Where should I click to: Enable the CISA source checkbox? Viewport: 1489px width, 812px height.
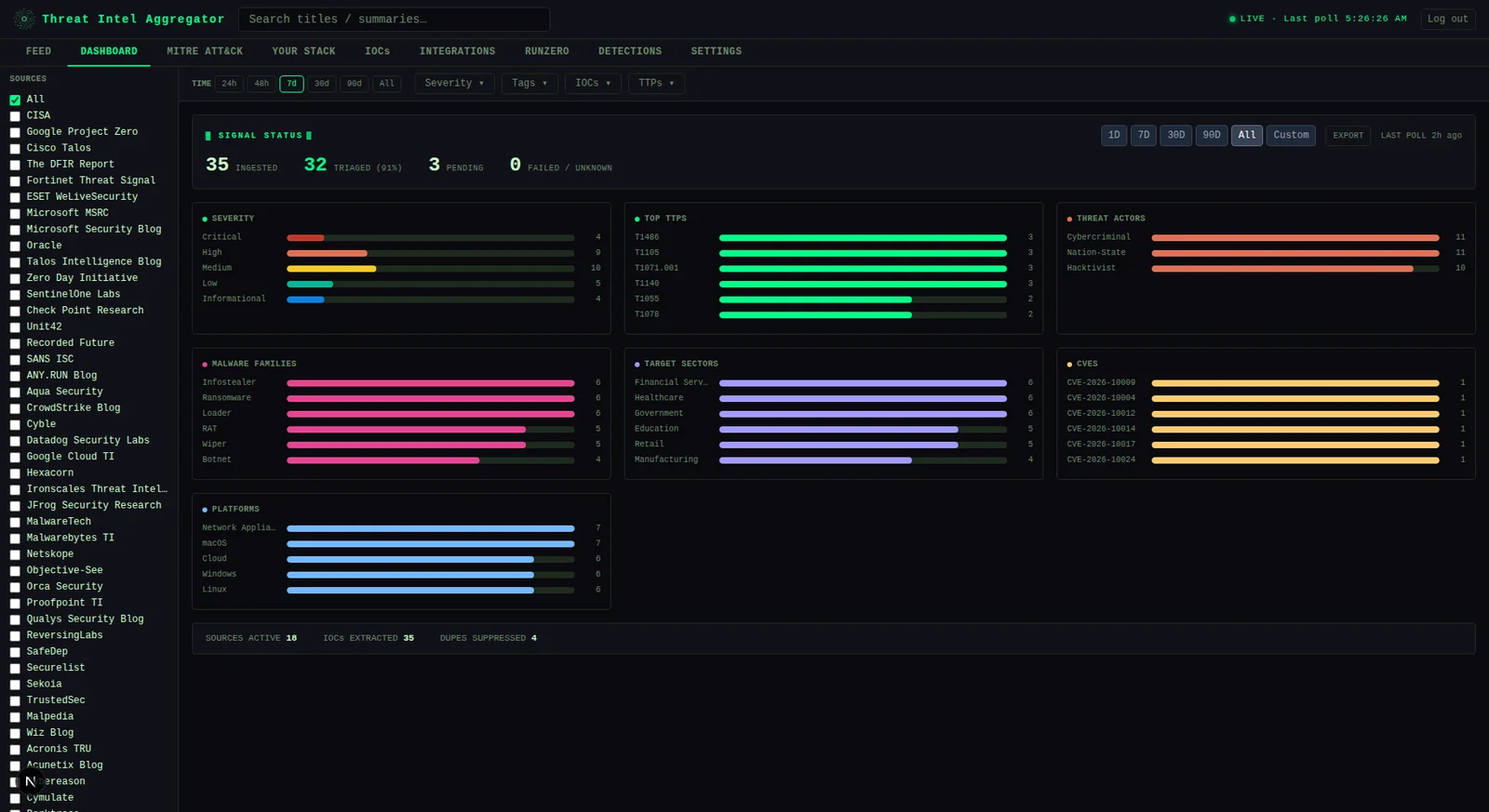point(15,116)
